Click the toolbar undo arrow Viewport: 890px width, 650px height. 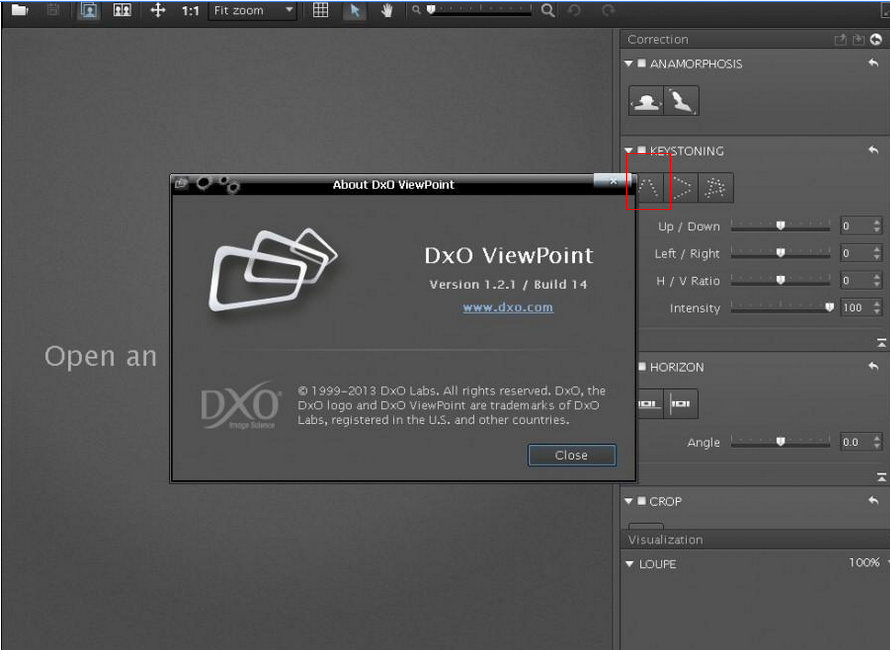click(x=574, y=10)
